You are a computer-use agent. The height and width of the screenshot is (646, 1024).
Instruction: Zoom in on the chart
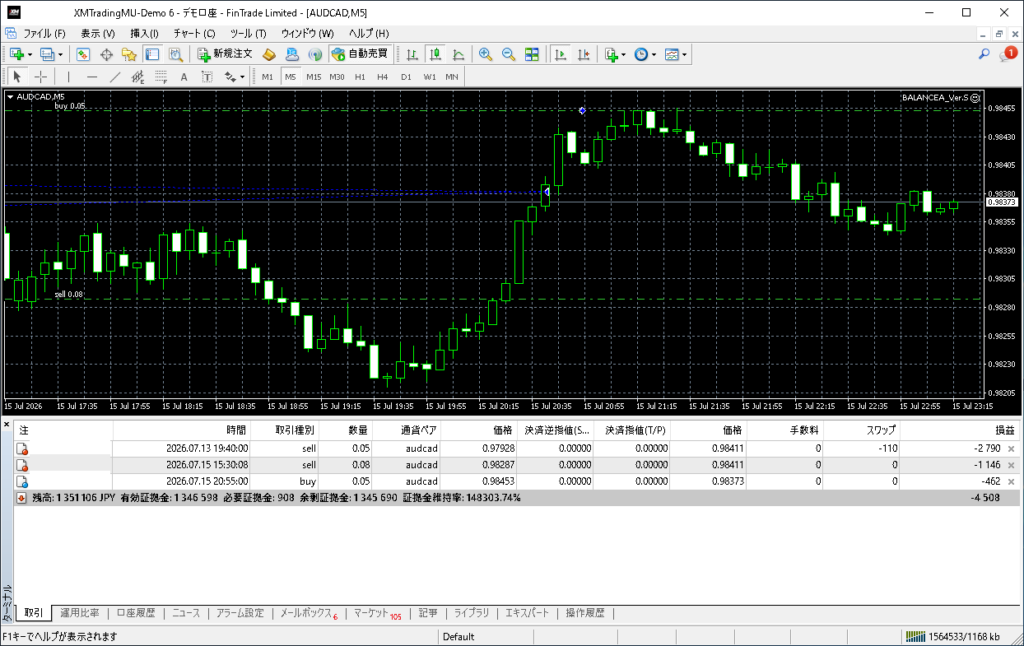pyautogui.click(x=485, y=54)
